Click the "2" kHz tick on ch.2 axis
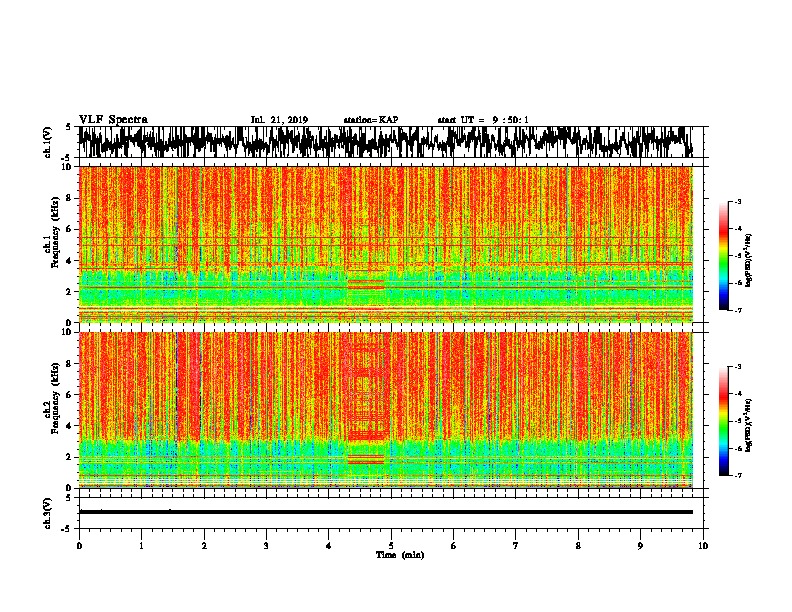This screenshot has width=792, height=612. pyautogui.click(x=70, y=457)
